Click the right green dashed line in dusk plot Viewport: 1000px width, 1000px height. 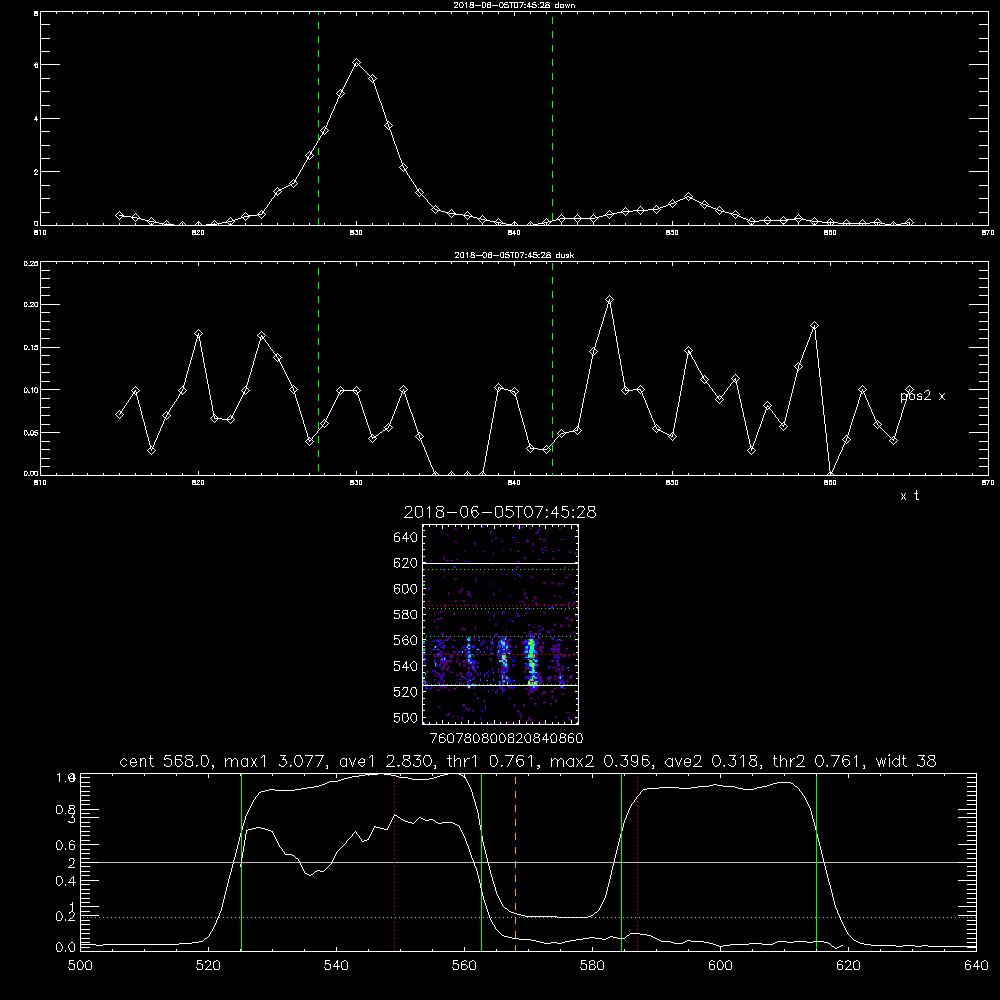pos(552,369)
